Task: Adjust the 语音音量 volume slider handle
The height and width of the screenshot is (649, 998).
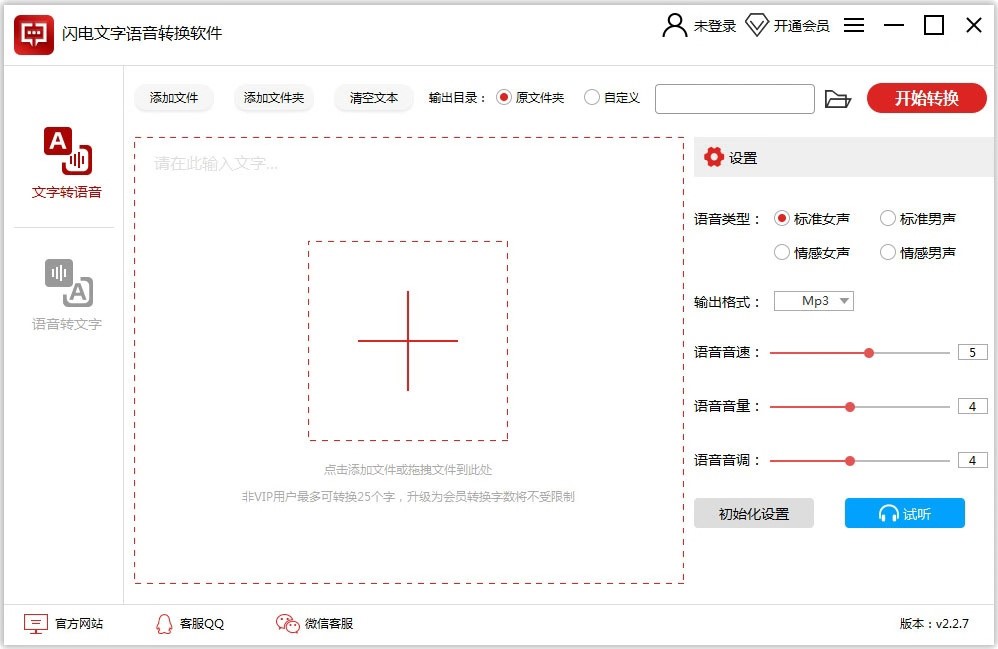Action: pyautogui.click(x=850, y=407)
